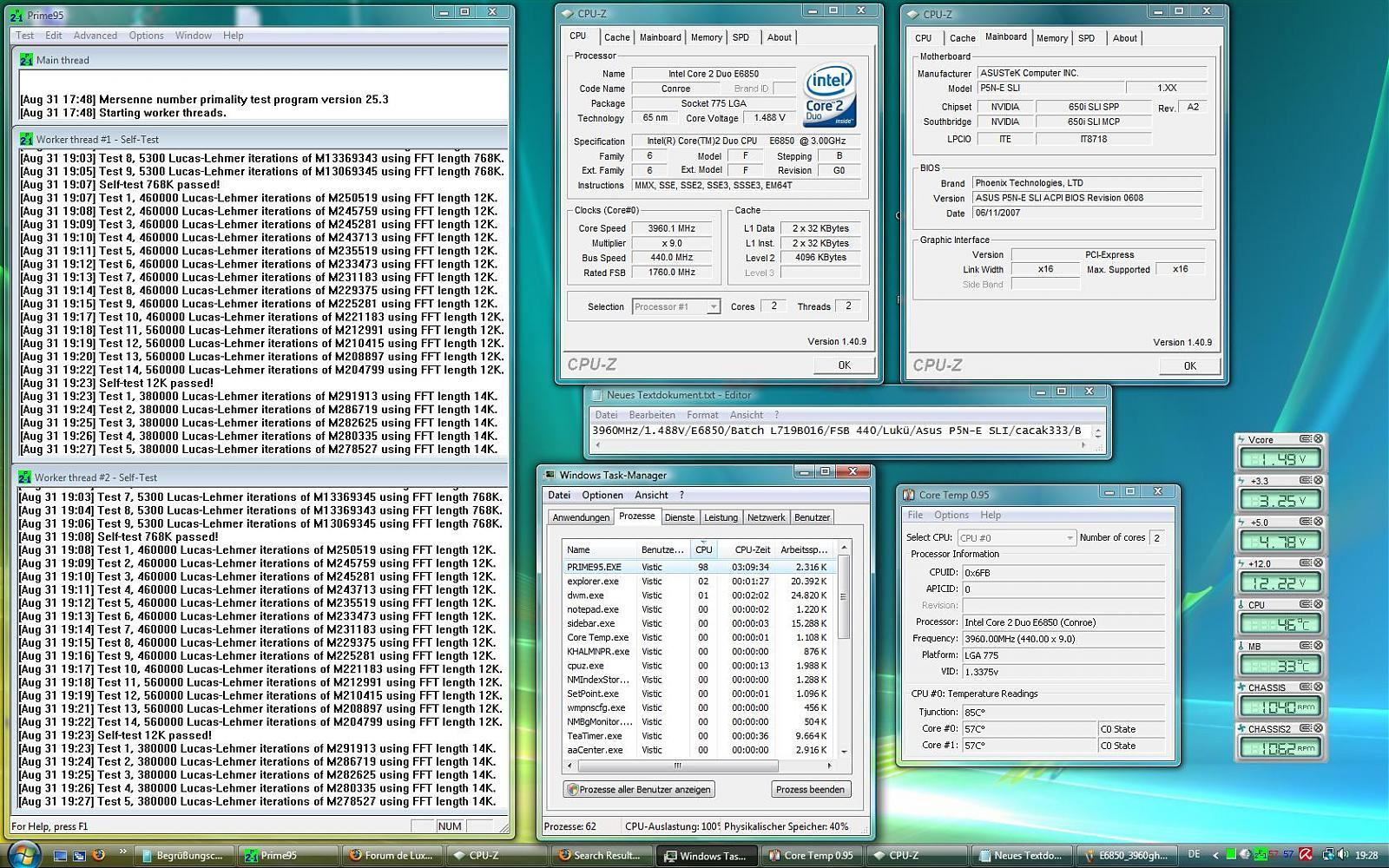The height and width of the screenshot is (868, 1389).
Task: Open Prime95 Options menu
Action: [x=146, y=36]
